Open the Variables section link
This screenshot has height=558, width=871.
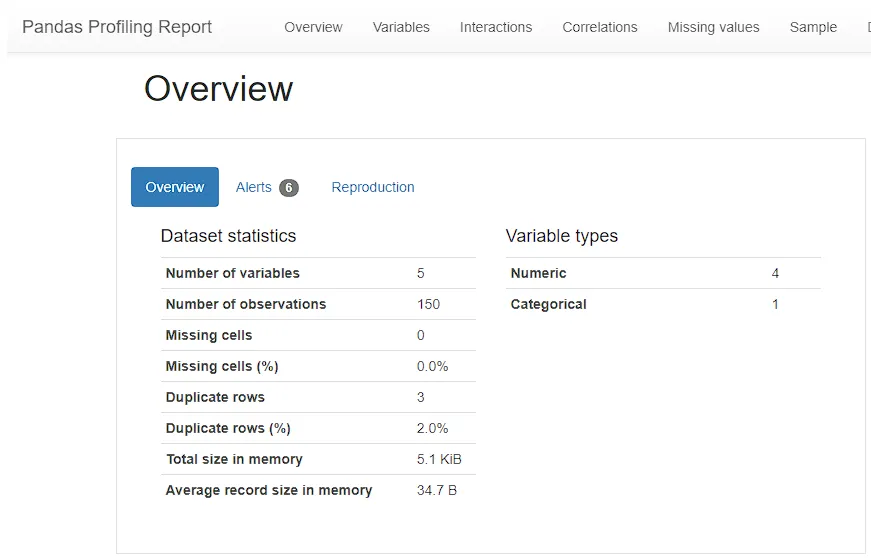[x=401, y=27]
